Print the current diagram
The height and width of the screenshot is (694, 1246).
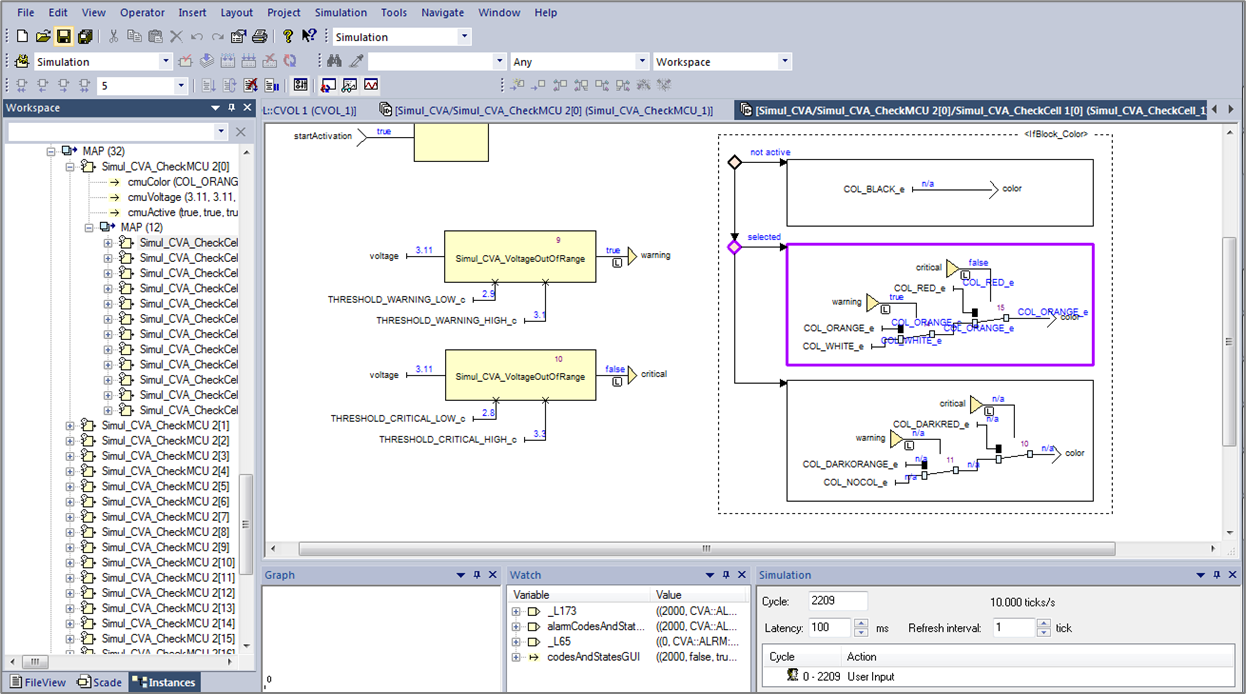coord(260,36)
